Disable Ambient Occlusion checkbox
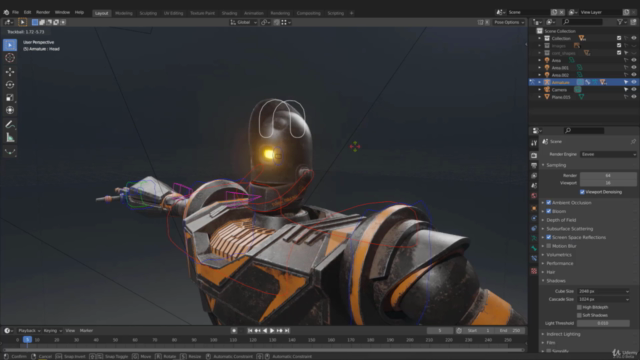 tap(549, 202)
